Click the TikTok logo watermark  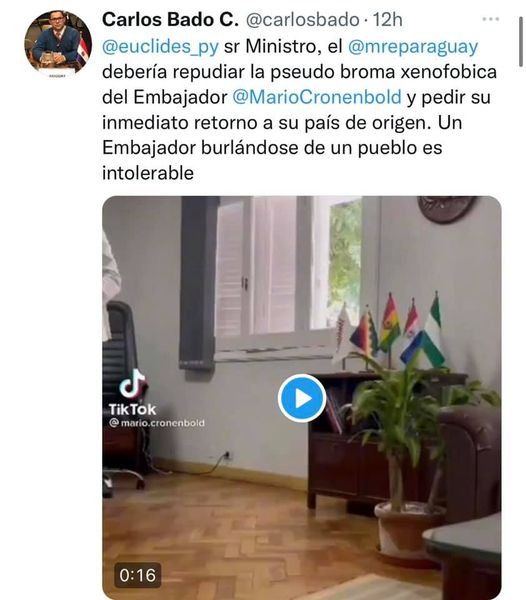point(132,392)
